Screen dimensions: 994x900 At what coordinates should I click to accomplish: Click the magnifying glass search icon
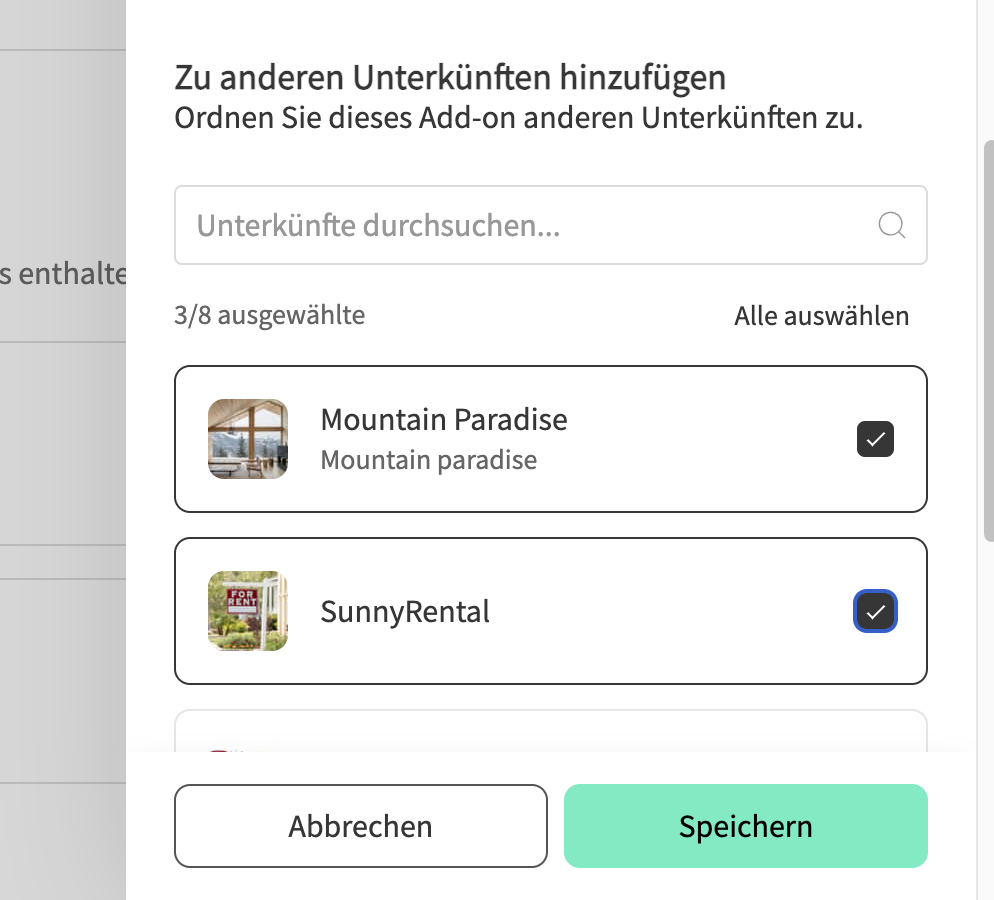click(891, 225)
